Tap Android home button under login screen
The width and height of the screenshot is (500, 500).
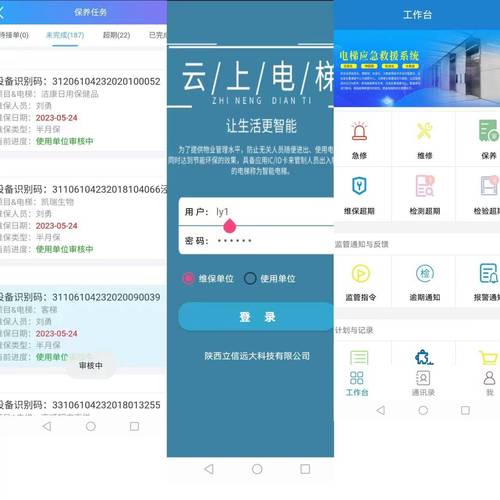(x=257, y=469)
